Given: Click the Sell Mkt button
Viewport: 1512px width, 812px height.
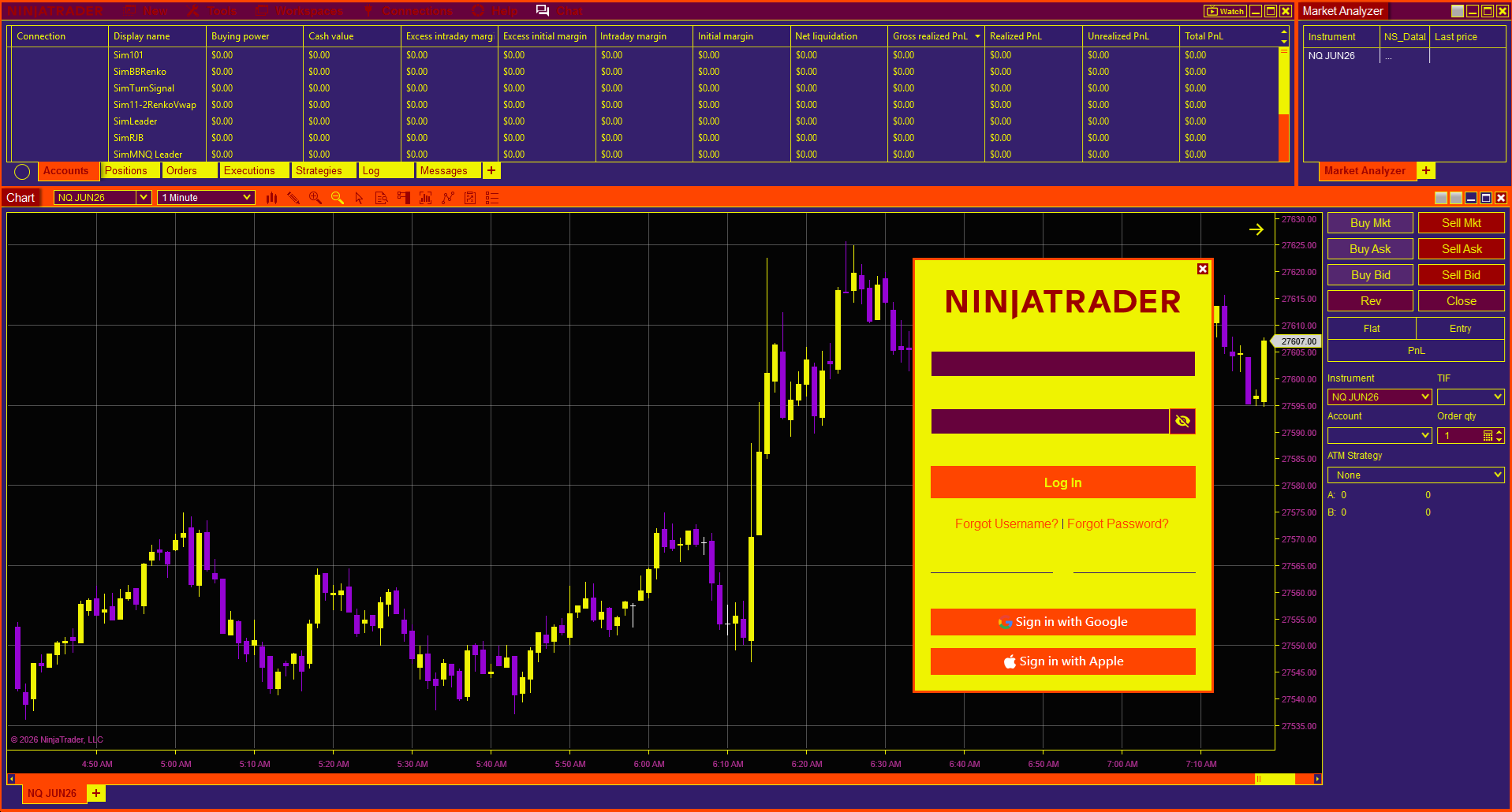Looking at the screenshot, I should pos(1462,223).
